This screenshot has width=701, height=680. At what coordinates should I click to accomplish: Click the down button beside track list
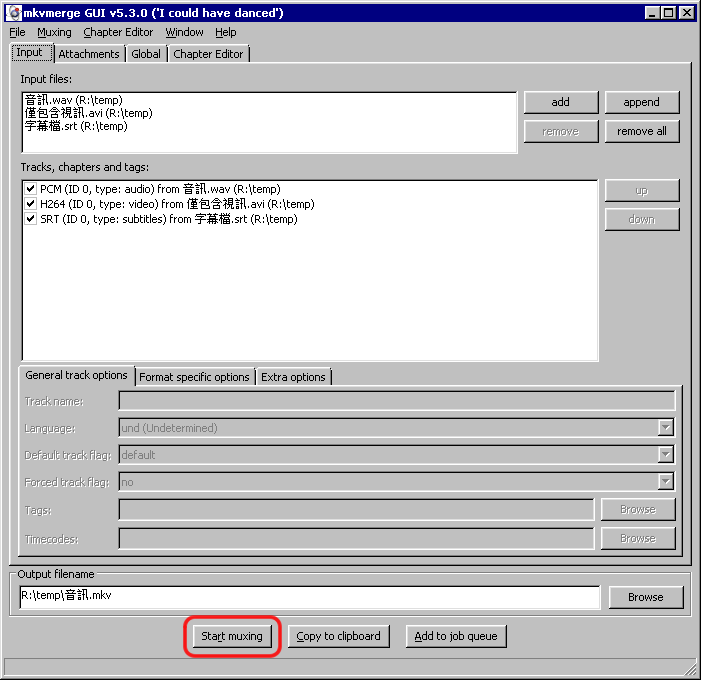tap(642, 220)
